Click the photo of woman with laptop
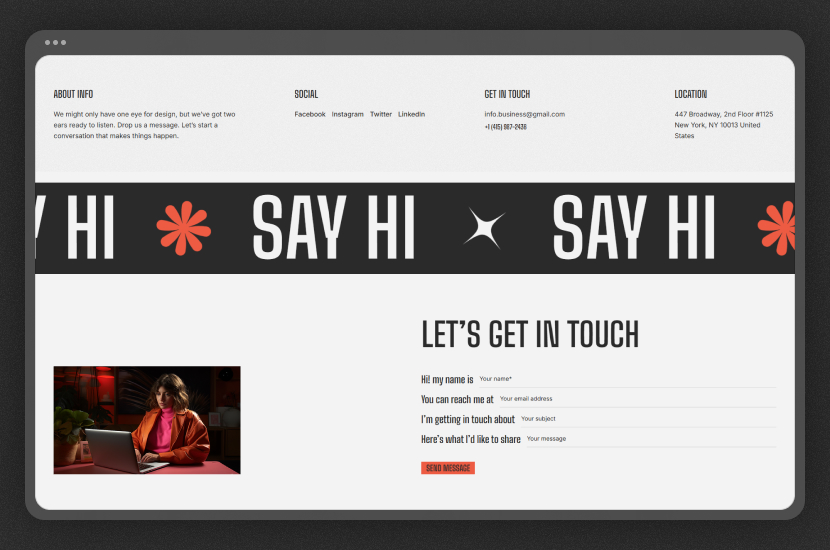Screen dimensions: 830x550 point(147,420)
